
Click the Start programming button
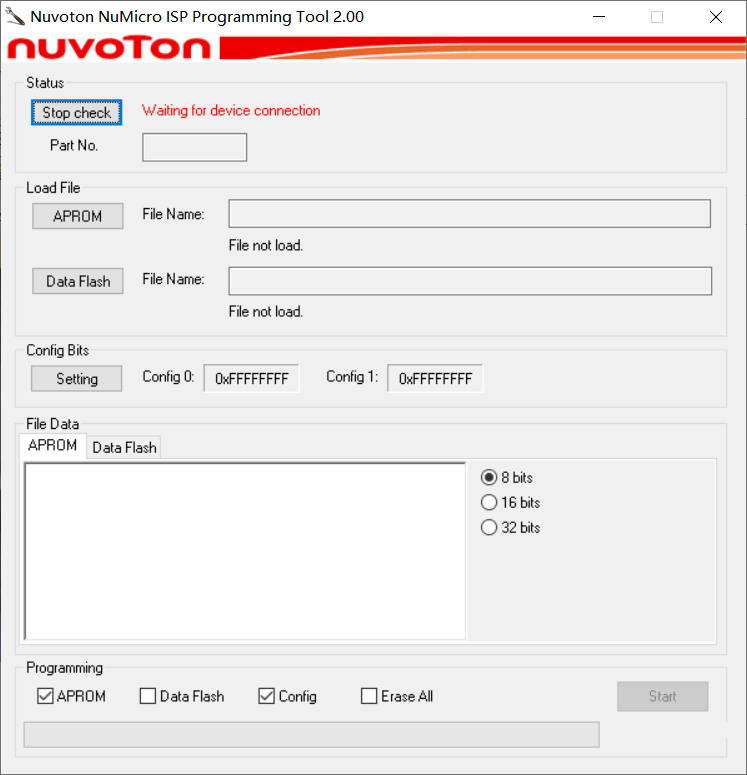[662, 696]
